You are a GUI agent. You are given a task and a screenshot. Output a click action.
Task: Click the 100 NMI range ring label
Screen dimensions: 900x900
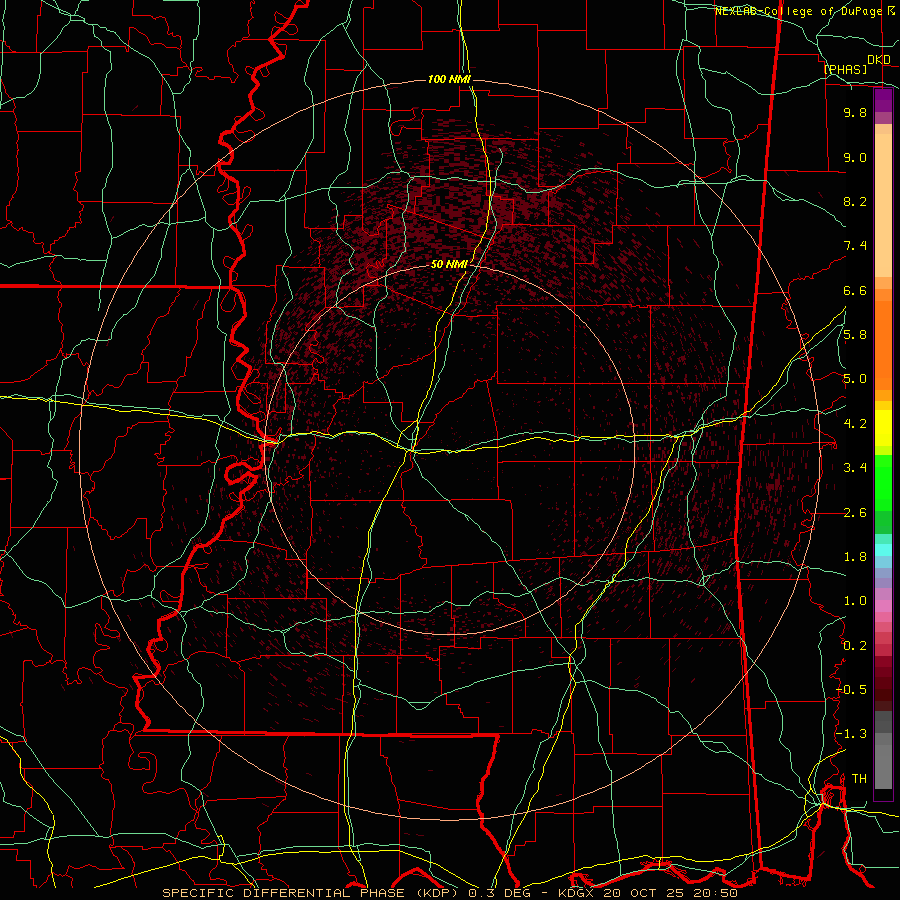(x=449, y=79)
